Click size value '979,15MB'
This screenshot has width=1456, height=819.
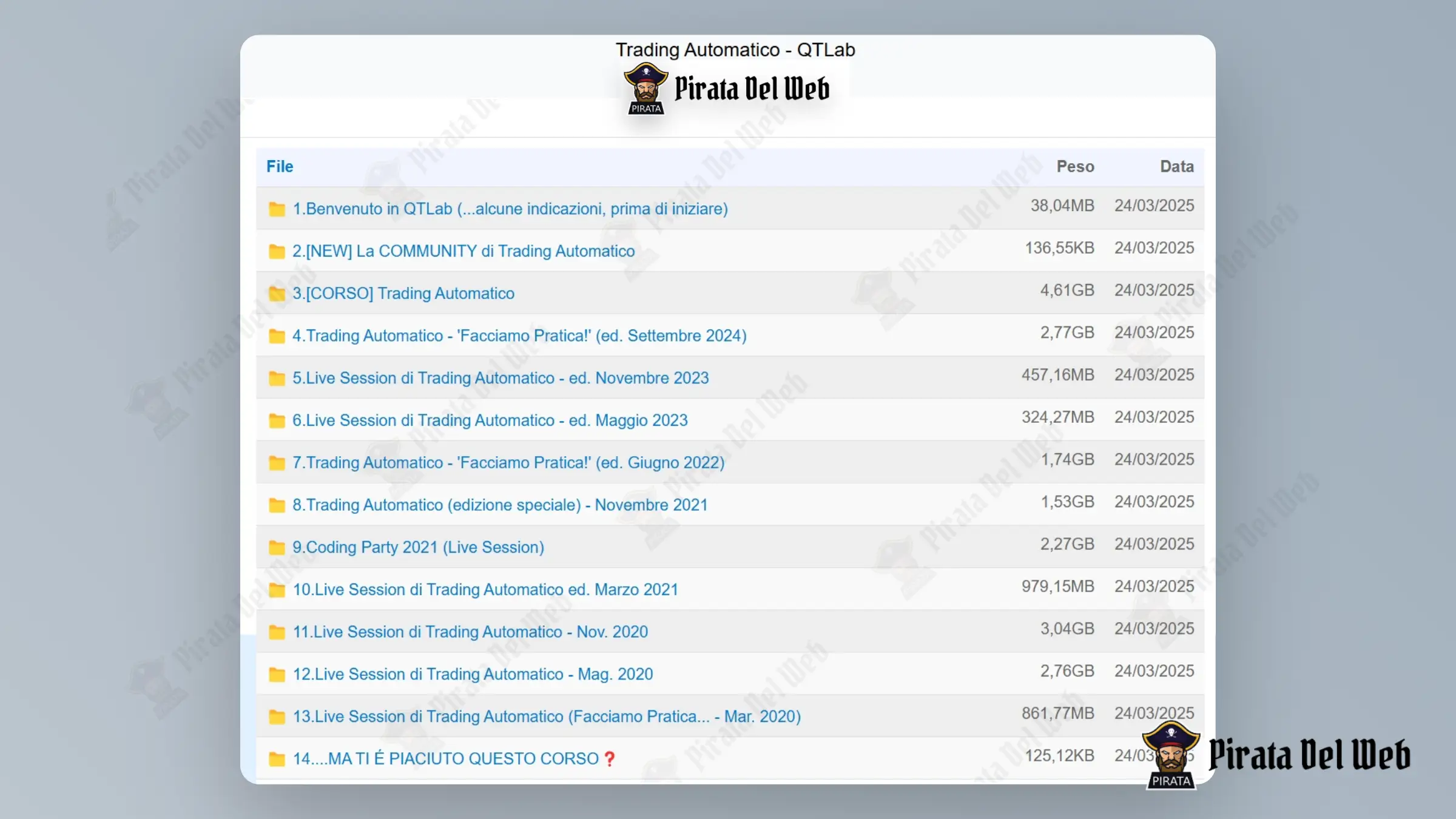[1057, 587]
